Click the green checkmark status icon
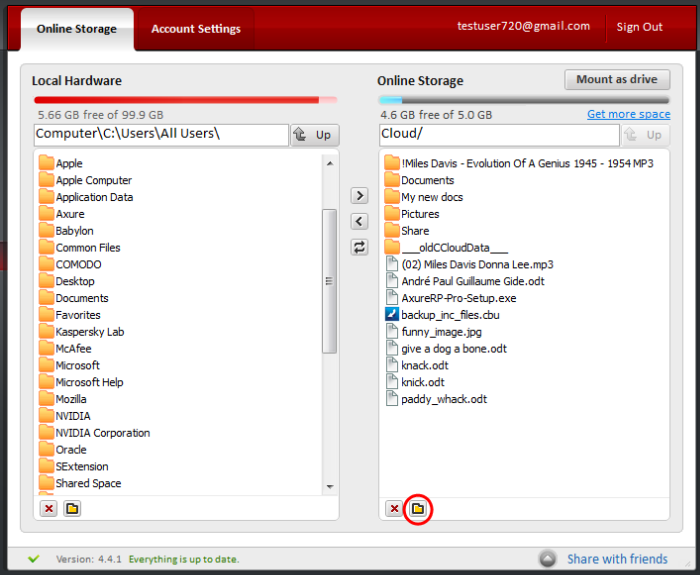The height and width of the screenshot is (575, 700). click(33, 558)
